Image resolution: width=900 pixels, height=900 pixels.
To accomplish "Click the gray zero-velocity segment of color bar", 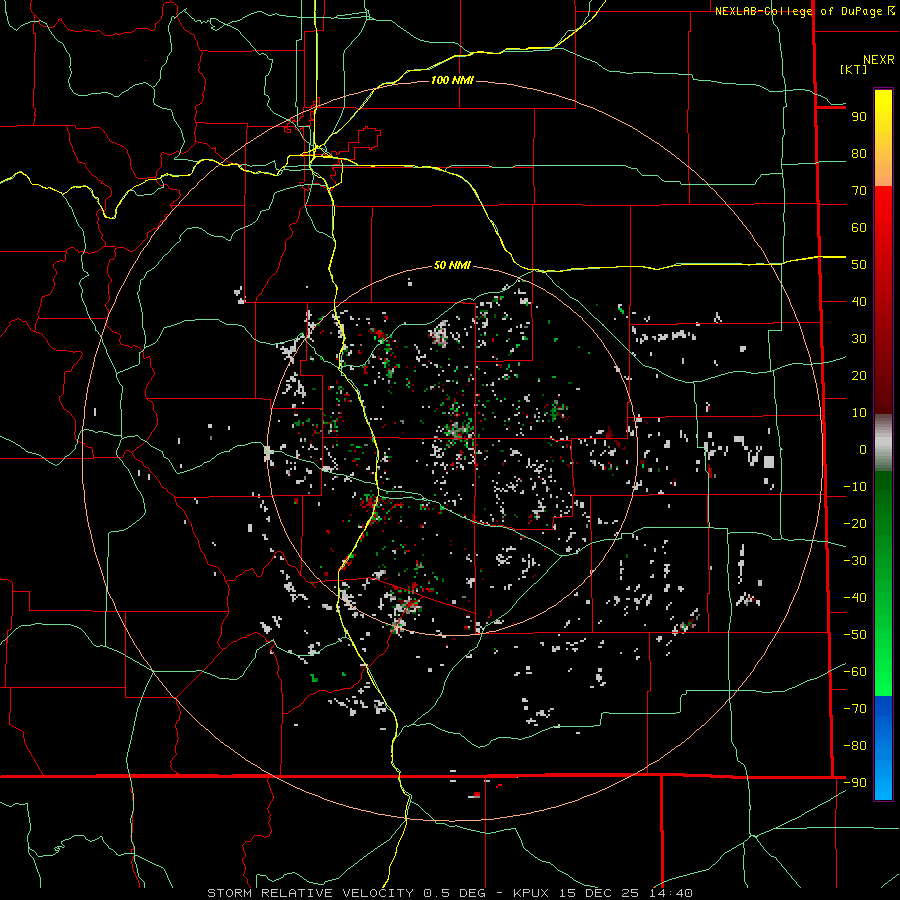I will click(x=883, y=443).
